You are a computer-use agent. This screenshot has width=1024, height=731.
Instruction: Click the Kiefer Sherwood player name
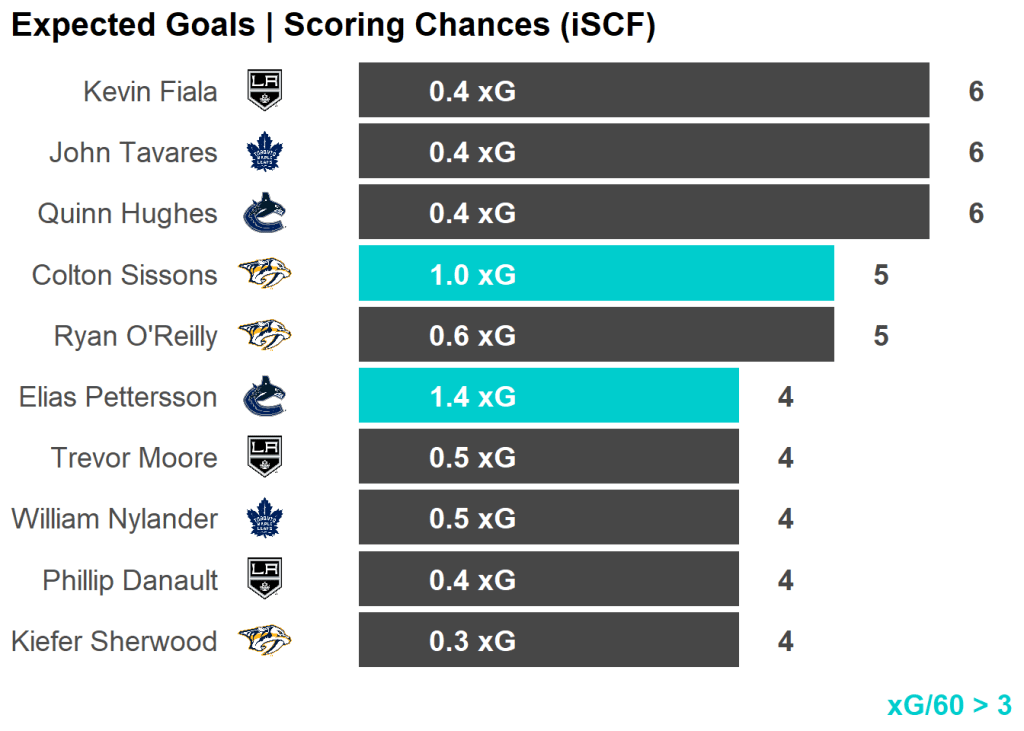click(114, 641)
